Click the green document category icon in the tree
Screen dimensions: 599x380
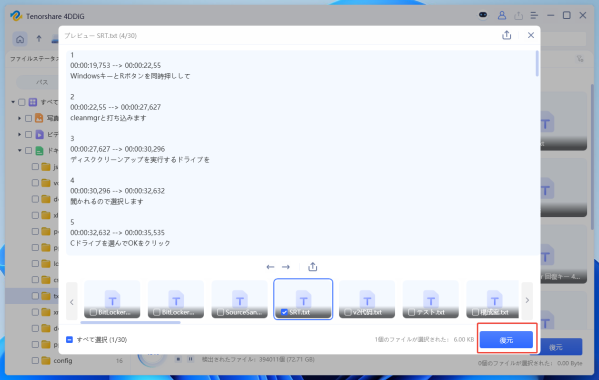(x=39, y=150)
